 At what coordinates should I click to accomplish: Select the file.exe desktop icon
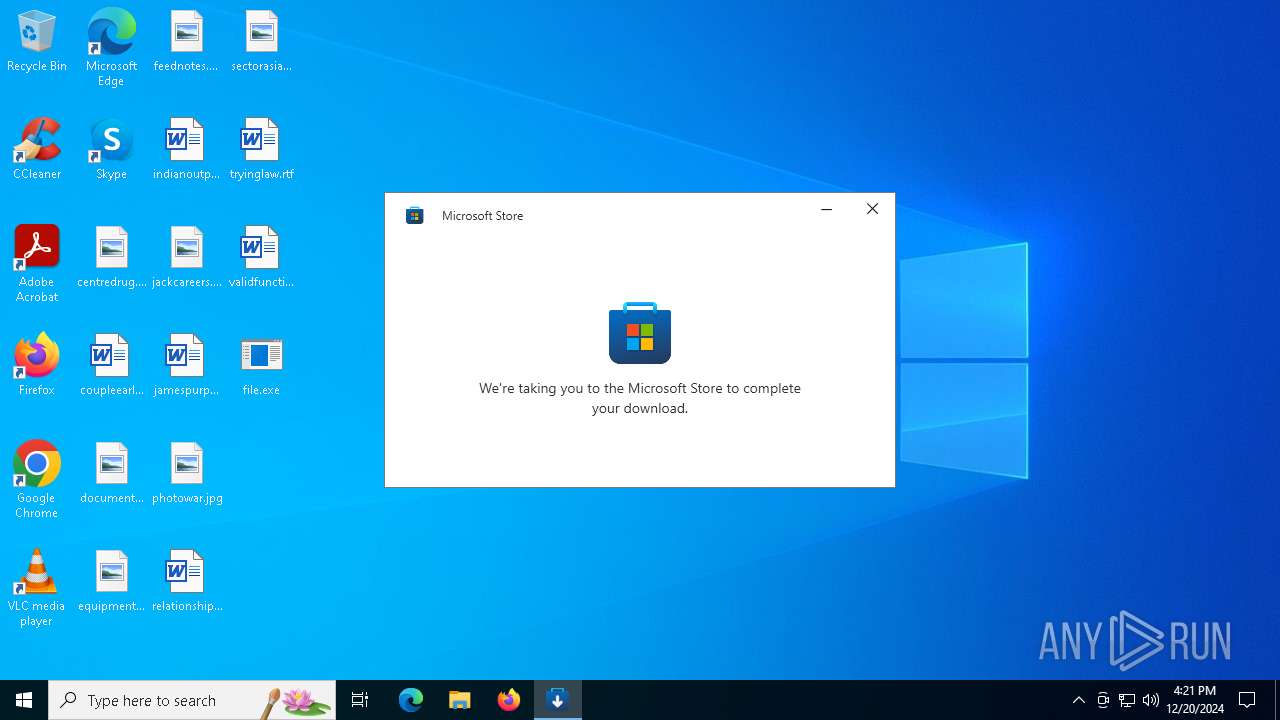[261, 366]
